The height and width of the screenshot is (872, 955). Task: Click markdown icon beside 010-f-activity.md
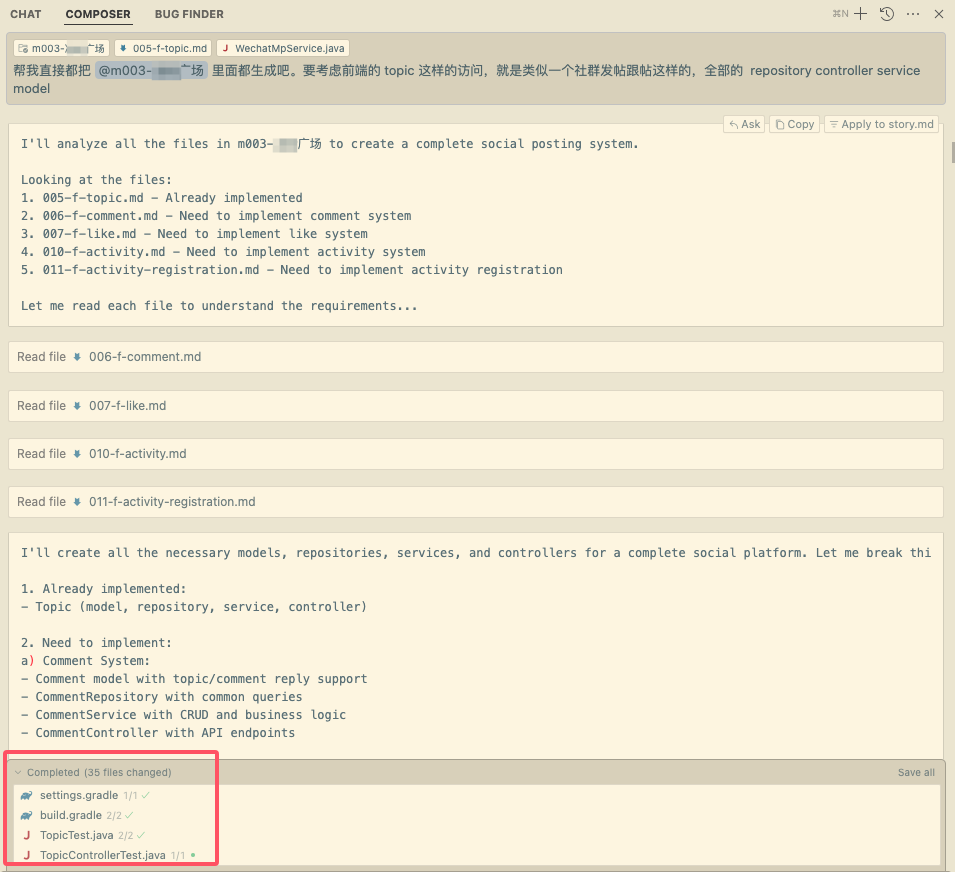77,454
